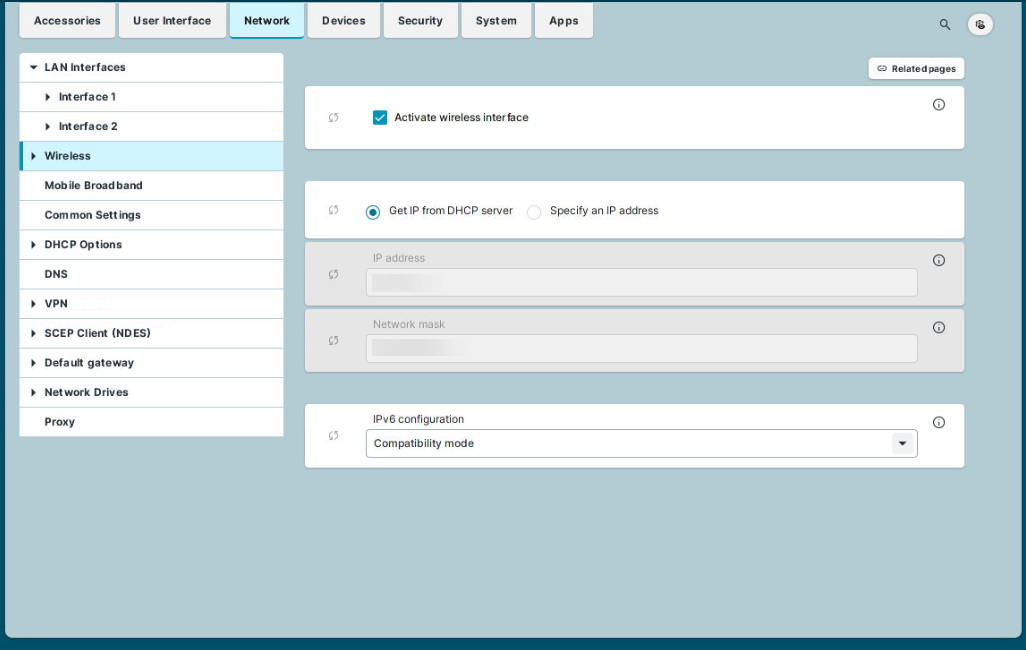Switch to the Security tab

click(420, 21)
